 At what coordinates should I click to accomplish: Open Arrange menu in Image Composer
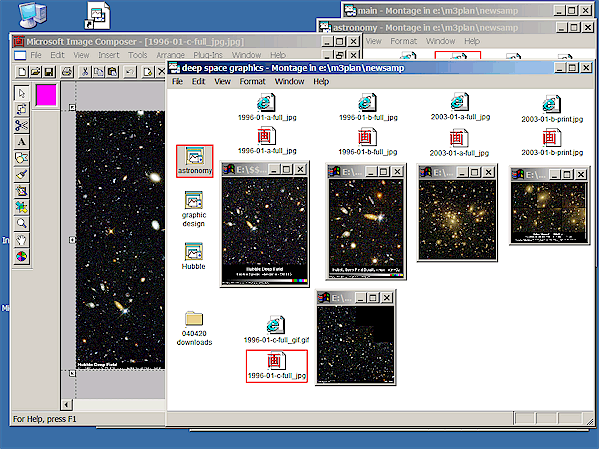pos(170,55)
